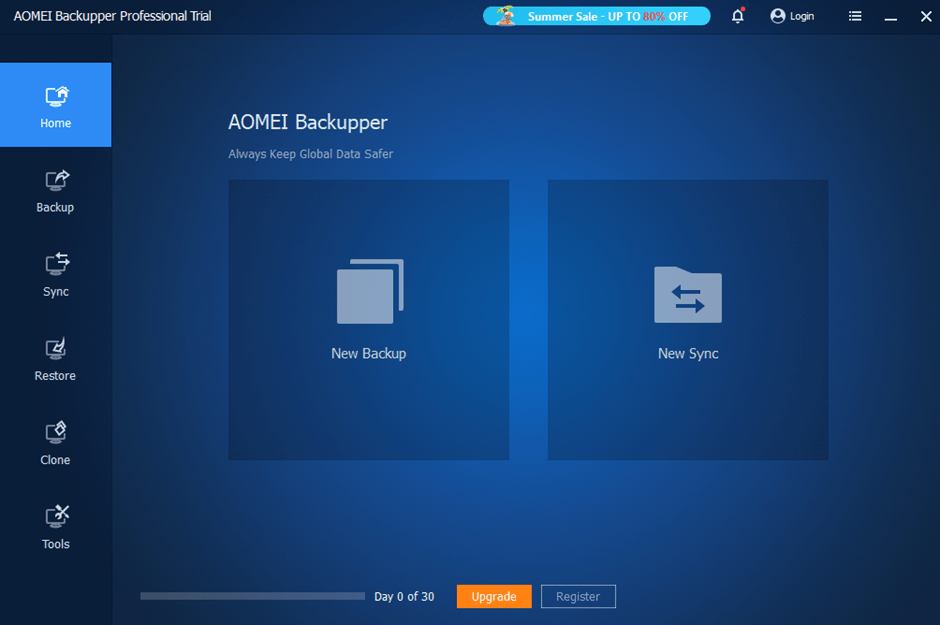Click the Day 0 of 30 trial label

point(404,596)
